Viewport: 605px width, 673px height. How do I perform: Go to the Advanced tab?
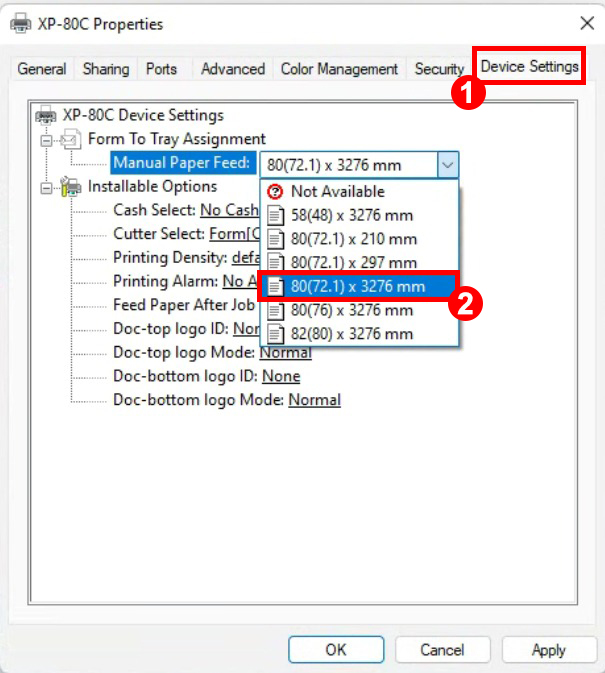pyautogui.click(x=233, y=69)
